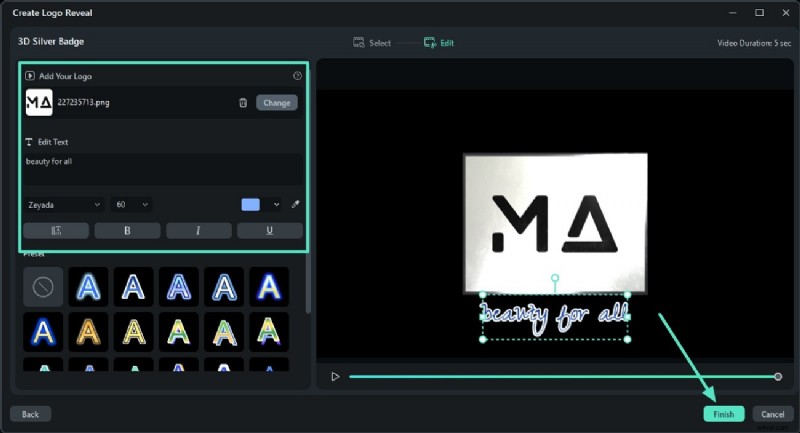The width and height of the screenshot is (800, 433).
Task: Toggle underline text formatting
Action: (270, 231)
